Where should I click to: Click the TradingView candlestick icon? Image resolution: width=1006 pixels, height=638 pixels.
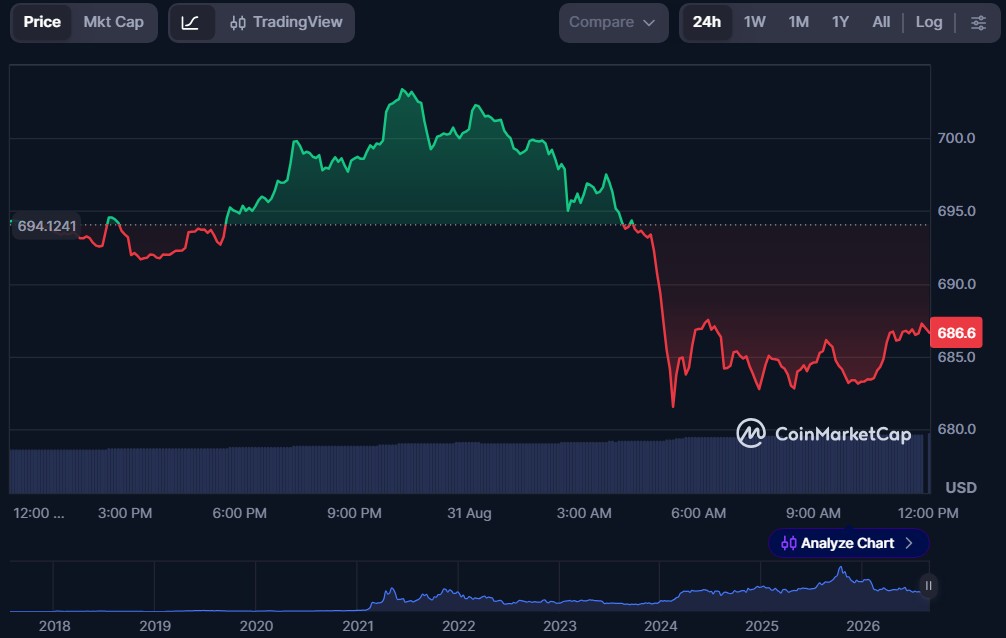237,23
